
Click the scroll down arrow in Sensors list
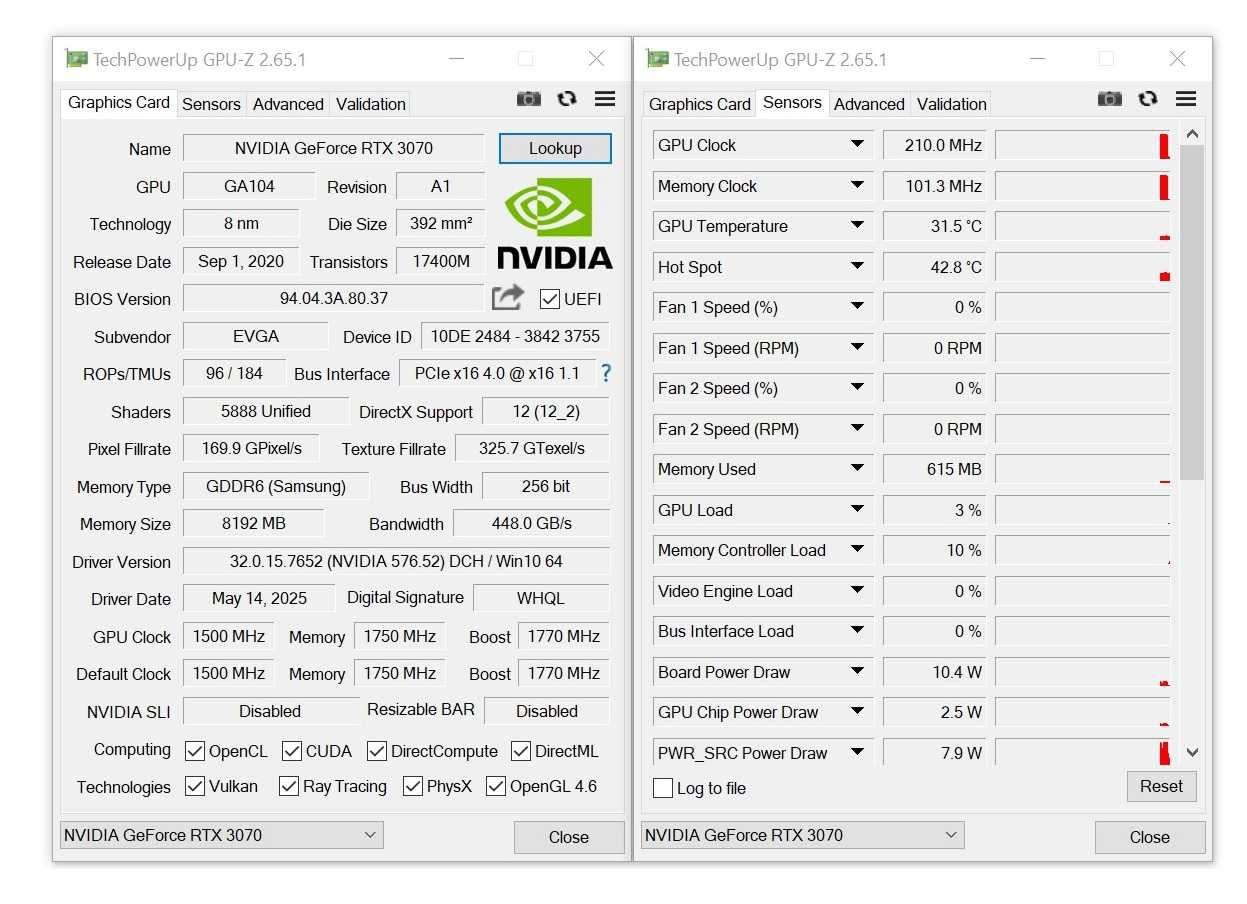1191,752
